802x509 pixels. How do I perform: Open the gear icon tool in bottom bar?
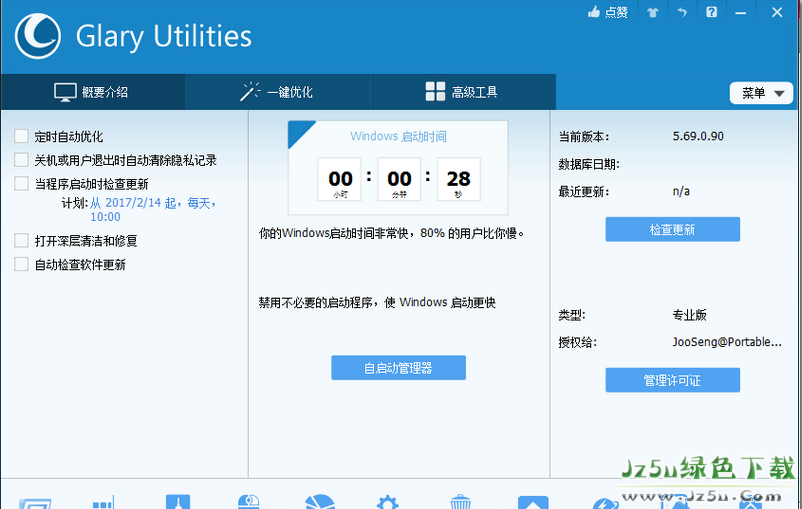387,502
